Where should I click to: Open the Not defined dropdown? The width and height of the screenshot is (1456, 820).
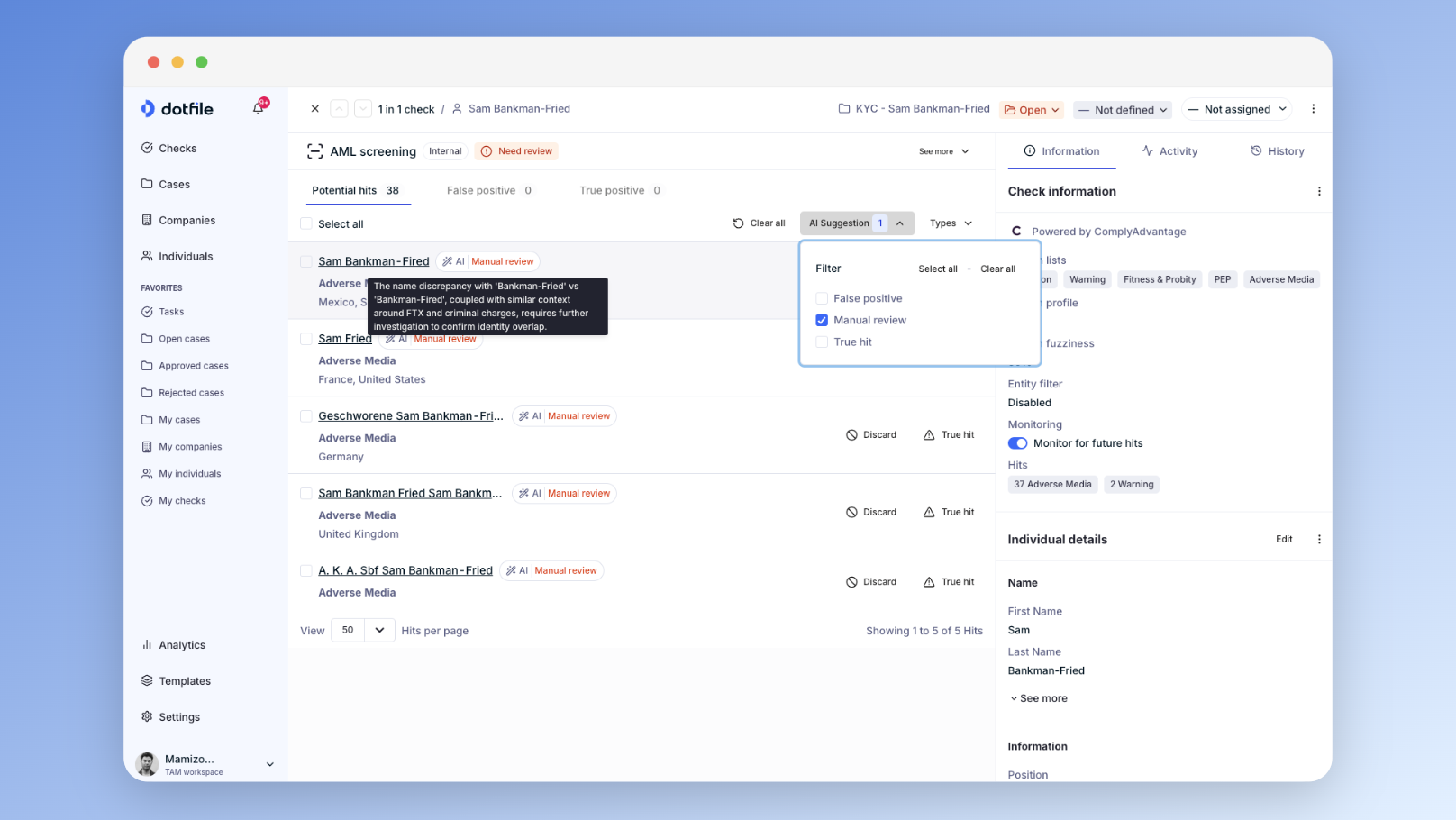click(x=1124, y=110)
